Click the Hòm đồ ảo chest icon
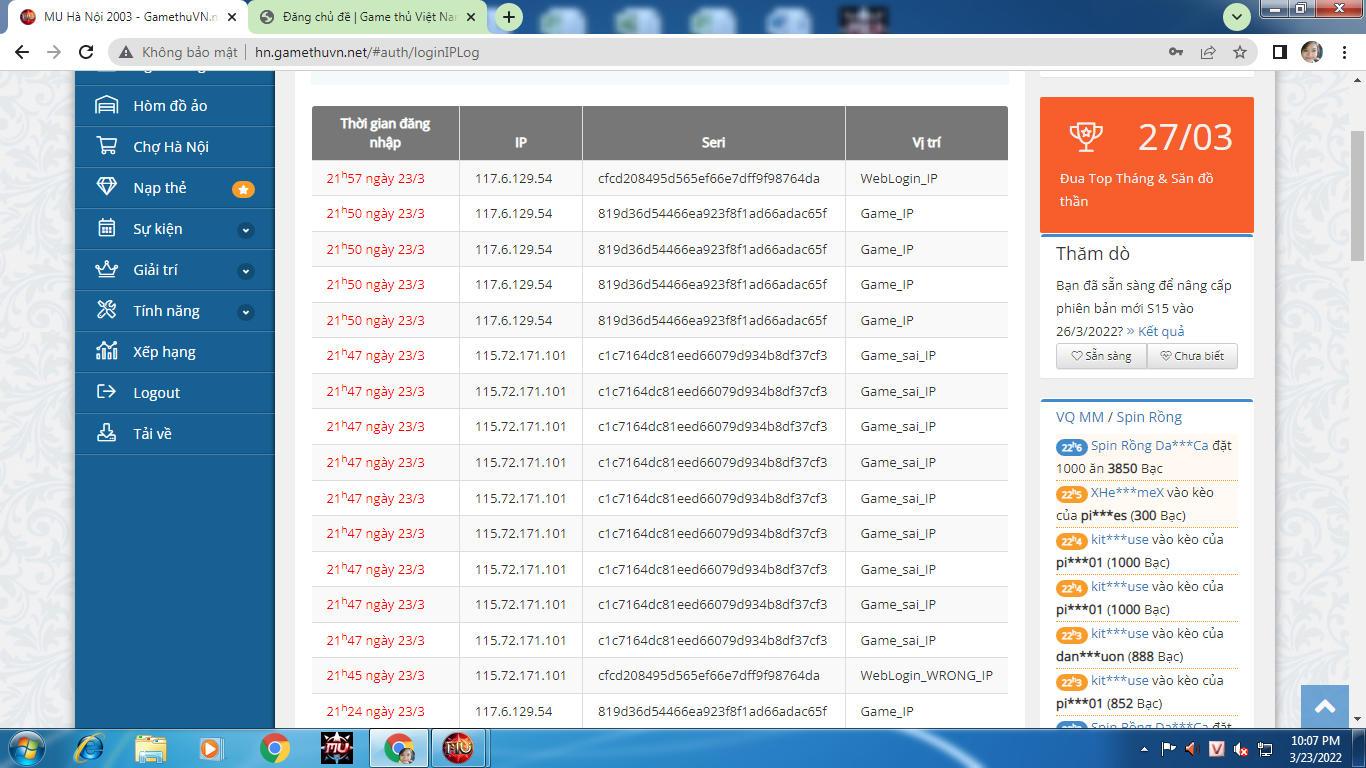 tap(106, 106)
